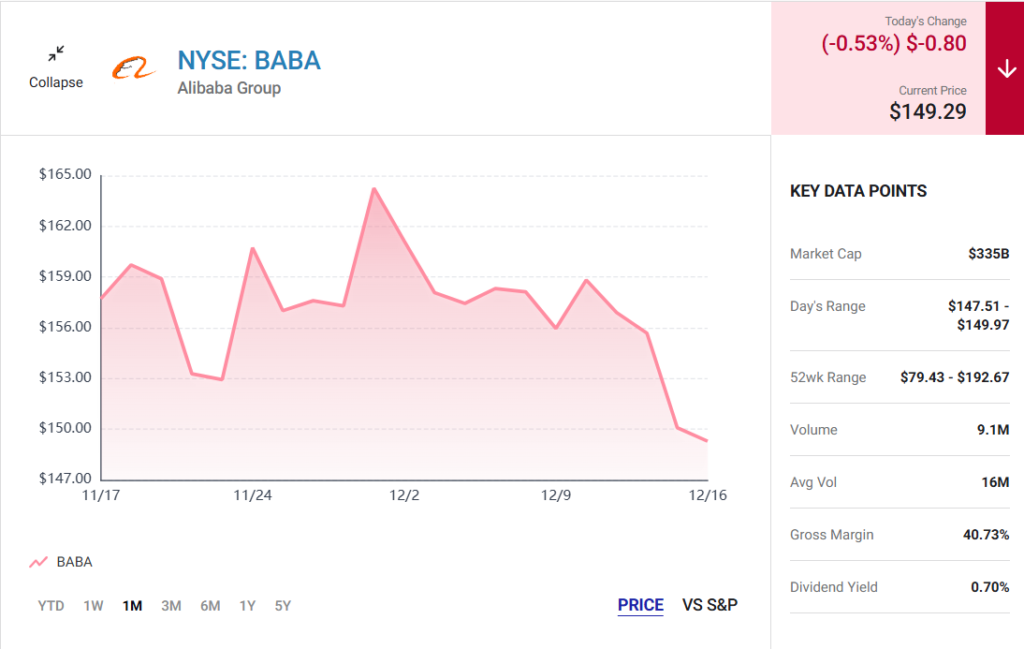Show the 5Y price history

pyautogui.click(x=283, y=605)
